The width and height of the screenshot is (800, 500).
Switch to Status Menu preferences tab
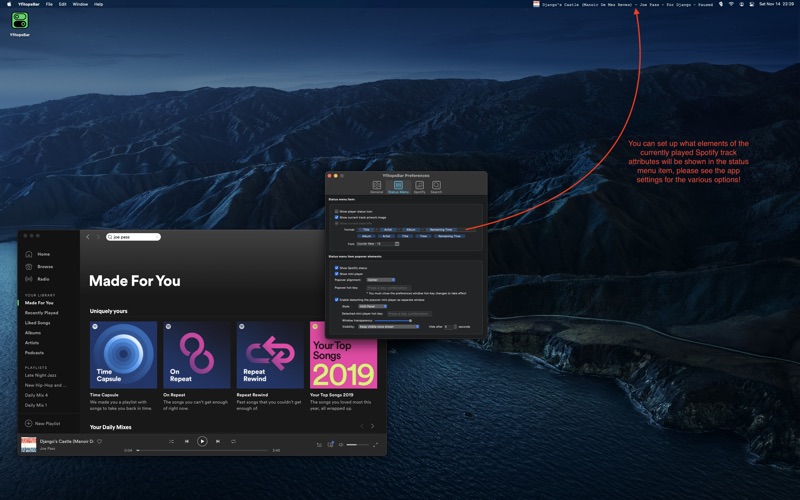(398, 187)
